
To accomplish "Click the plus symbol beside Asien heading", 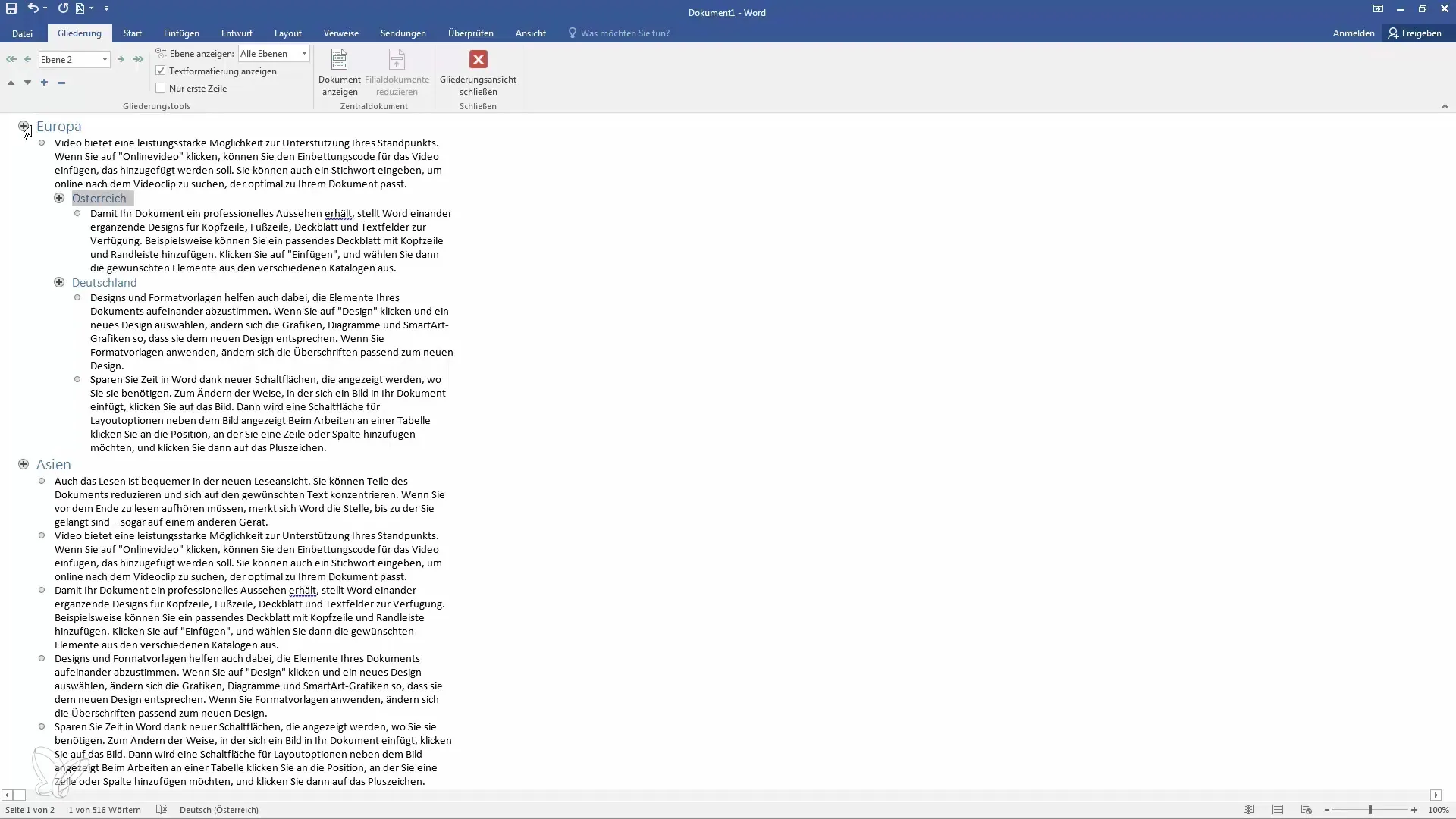I will [x=24, y=464].
